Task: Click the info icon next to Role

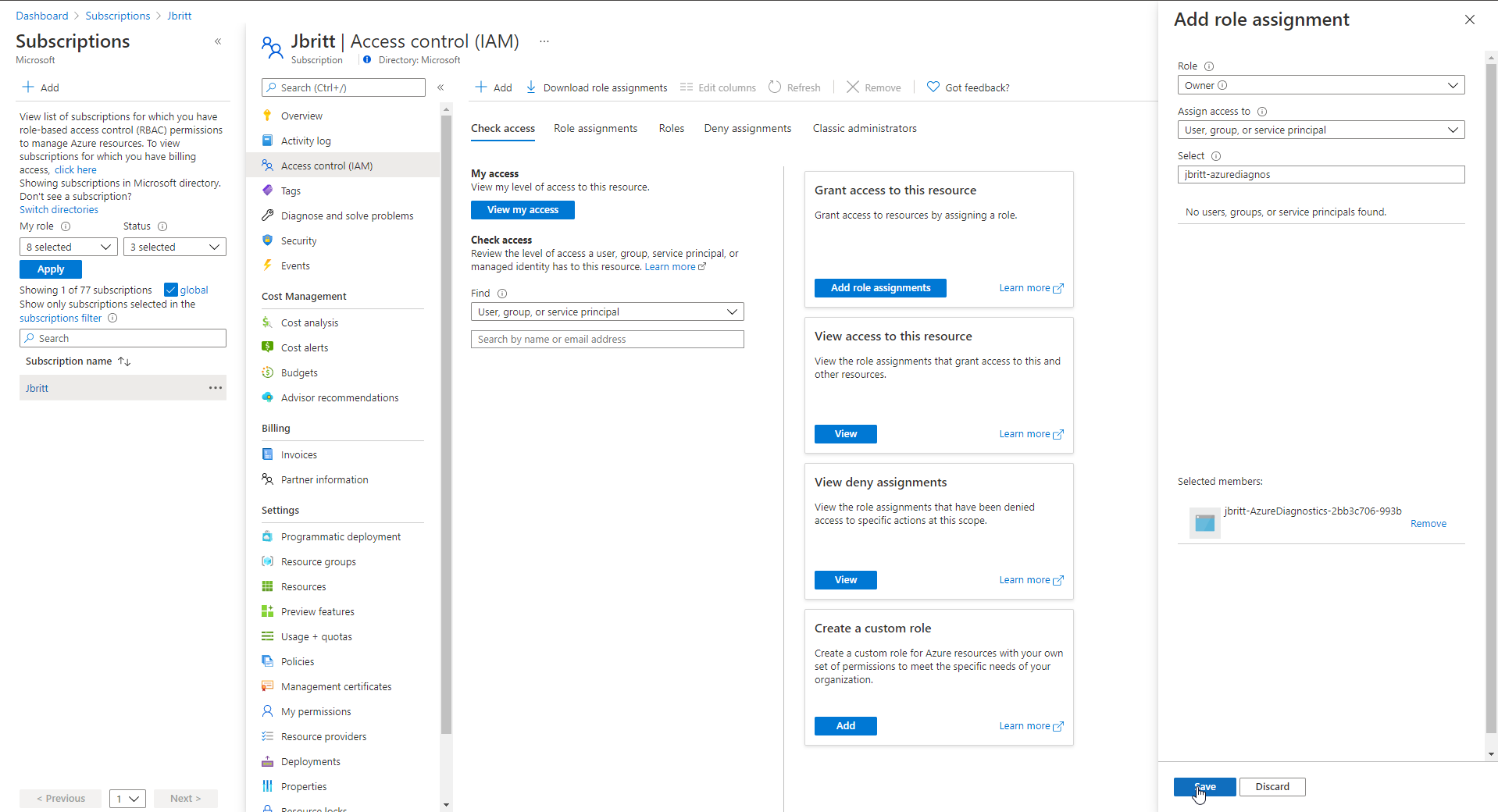Action: pyautogui.click(x=1209, y=66)
